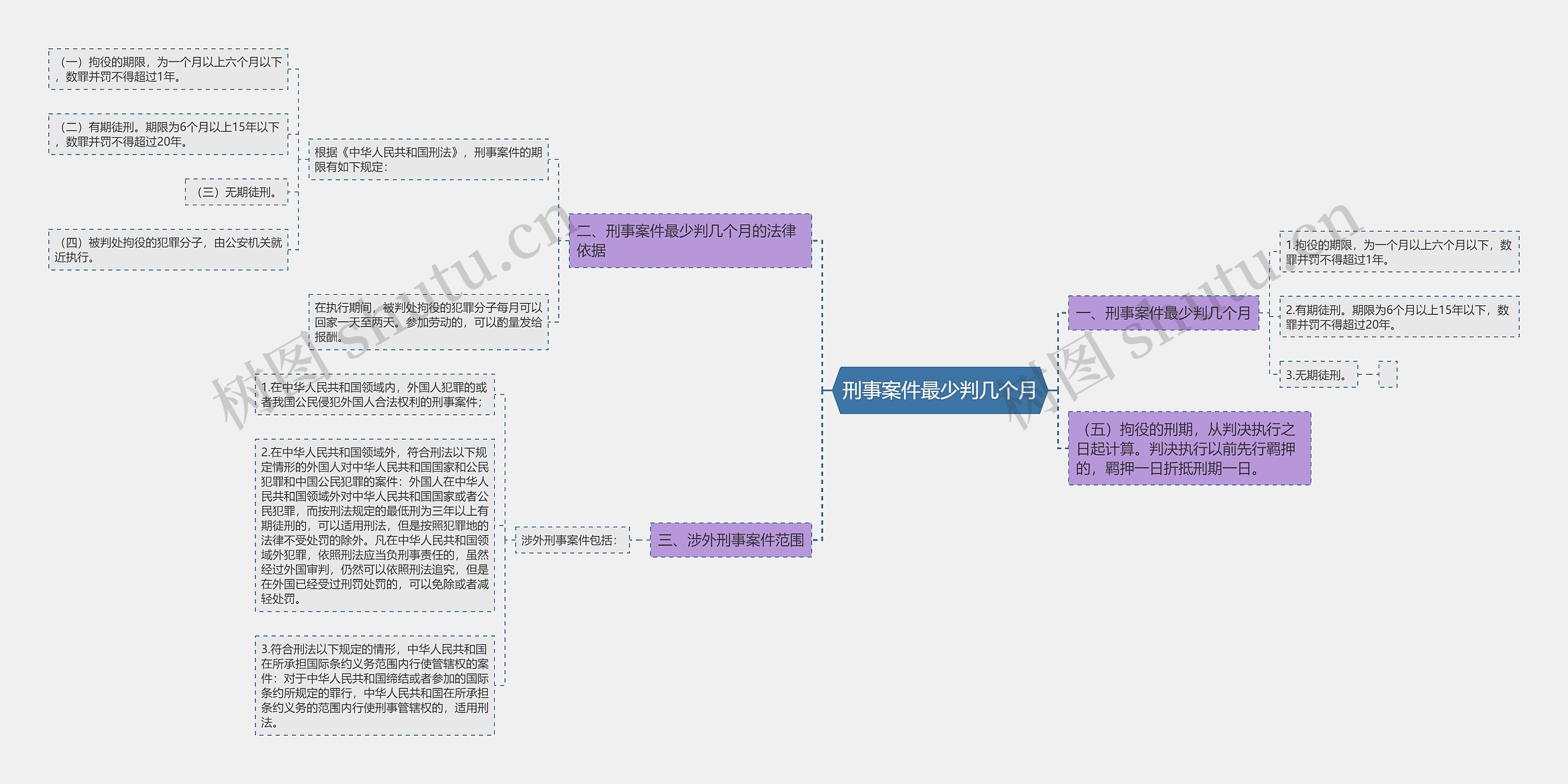This screenshot has width=1568, height=784.
Task: Click the node （二）有期徒刑
Action: pyautogui.click(x=168, y=134)
